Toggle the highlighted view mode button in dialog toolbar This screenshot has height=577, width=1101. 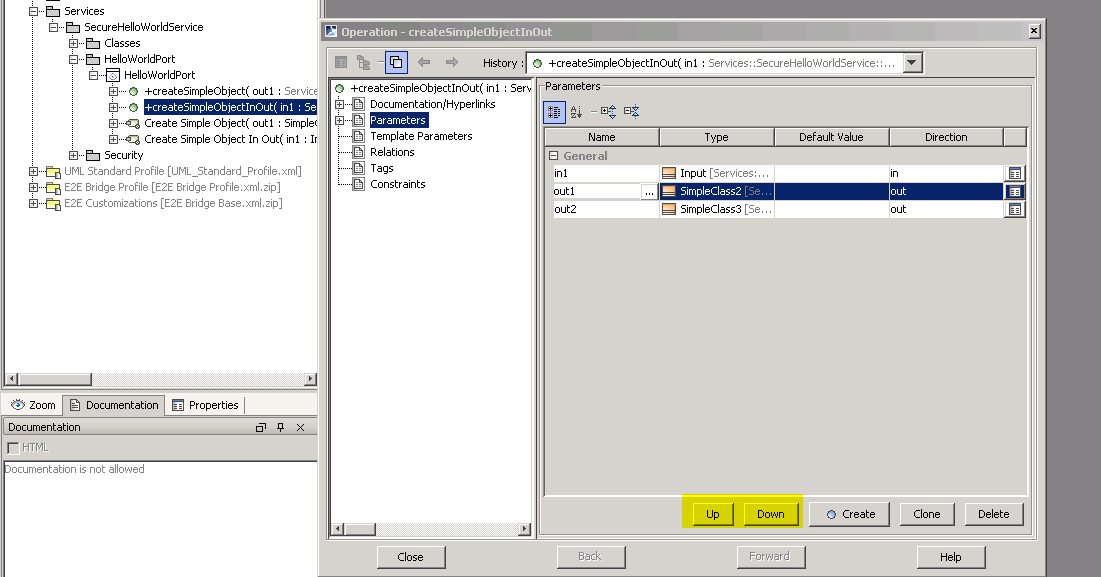396,62
